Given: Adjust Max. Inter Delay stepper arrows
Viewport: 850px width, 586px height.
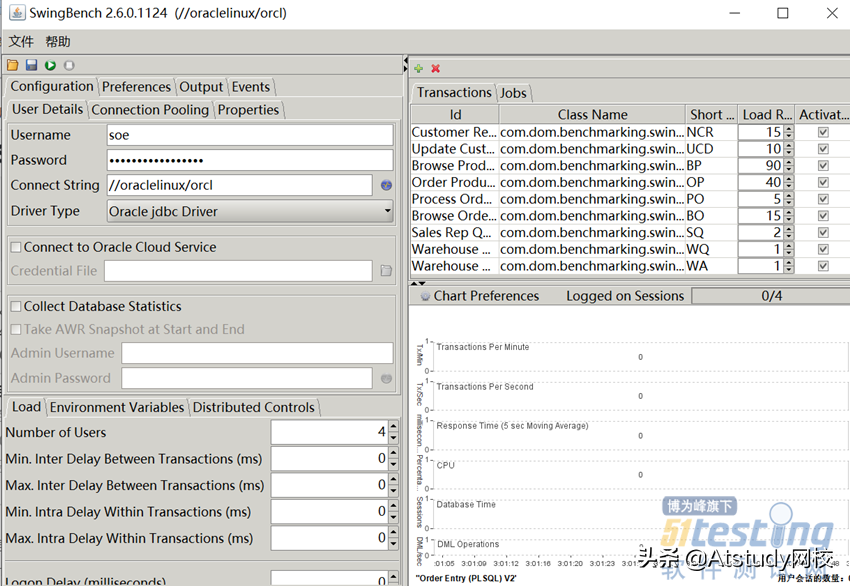Looking at the screenshot, I should coord(394,485).
